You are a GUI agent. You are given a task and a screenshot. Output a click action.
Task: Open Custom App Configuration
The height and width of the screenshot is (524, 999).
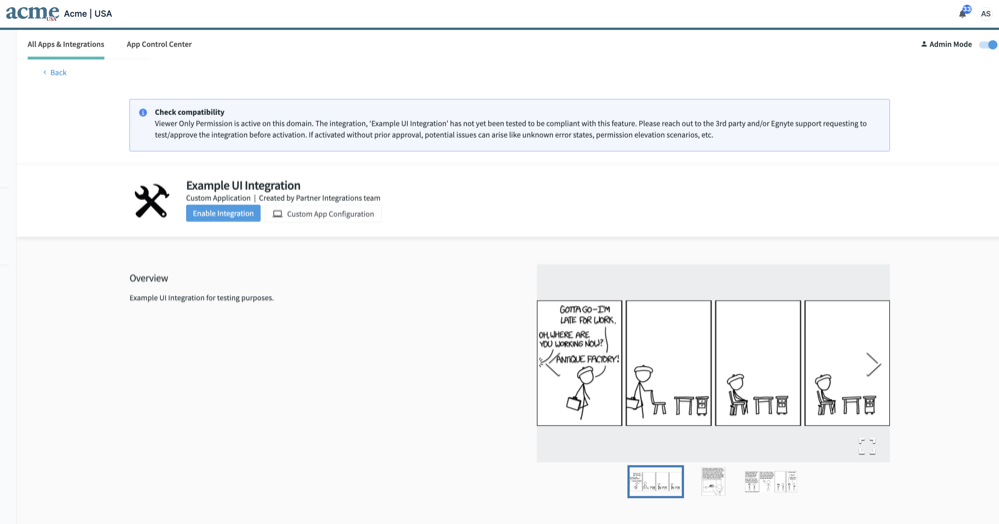pyautogui.click(x=324, y=214)
